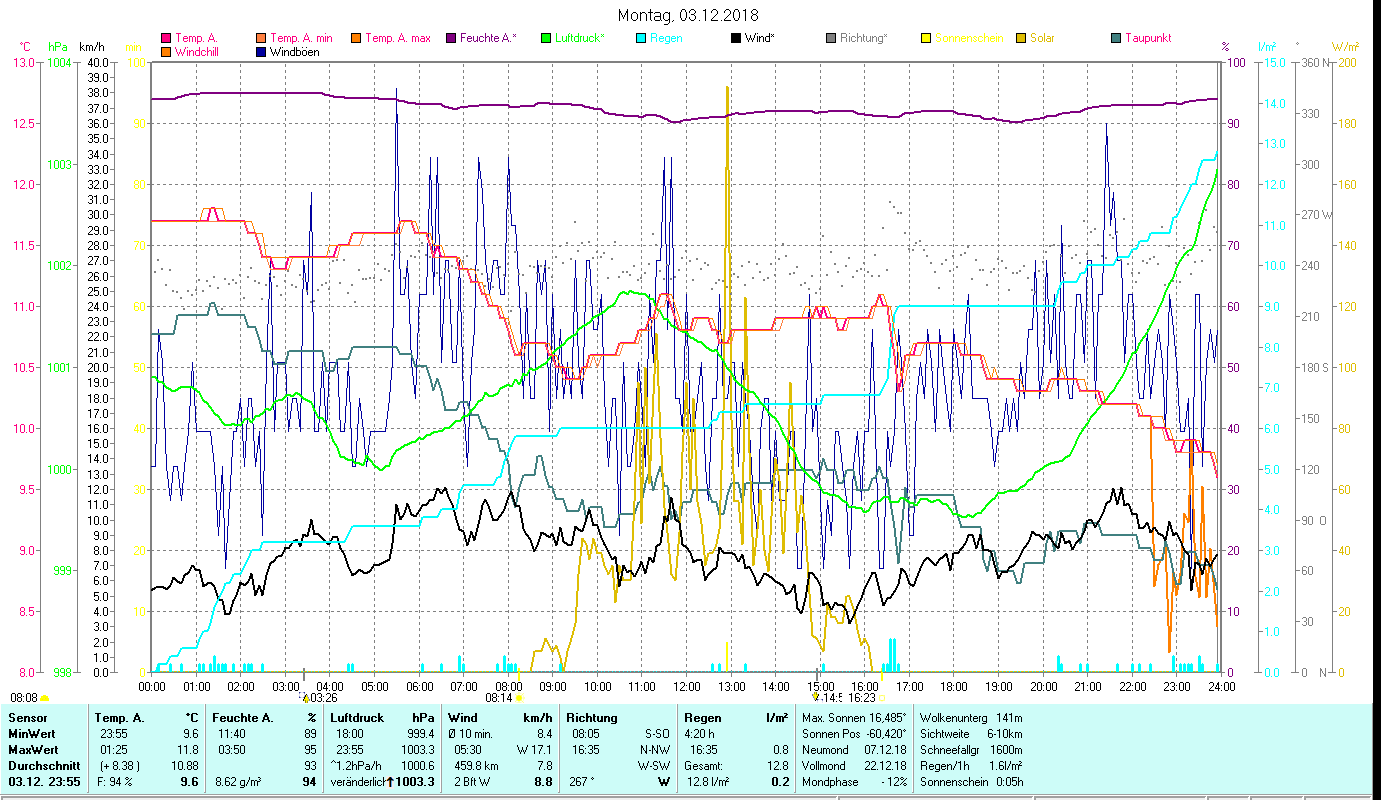Click the green Luftdruck* legend swatch
Viewport: 1381px width, 800px height.
545,39
